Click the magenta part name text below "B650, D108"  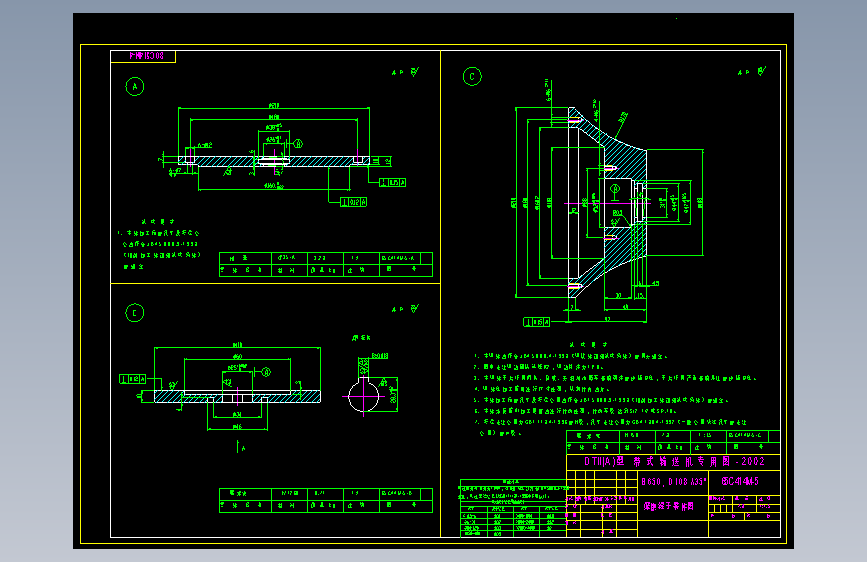pyautogui.click(x=668, y=506)
